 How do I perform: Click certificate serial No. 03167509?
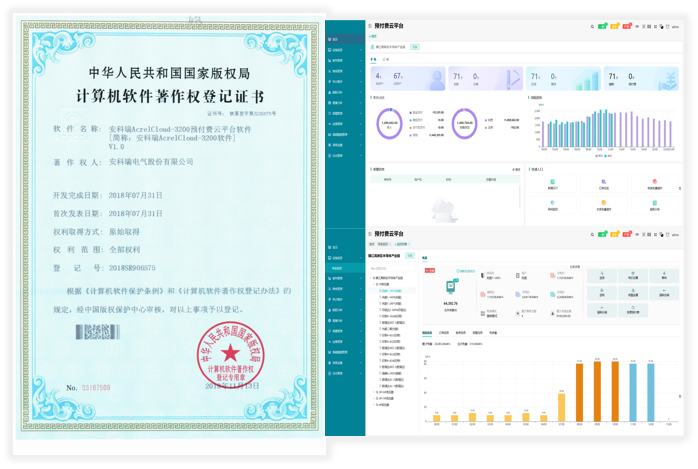tap(88, 388)
